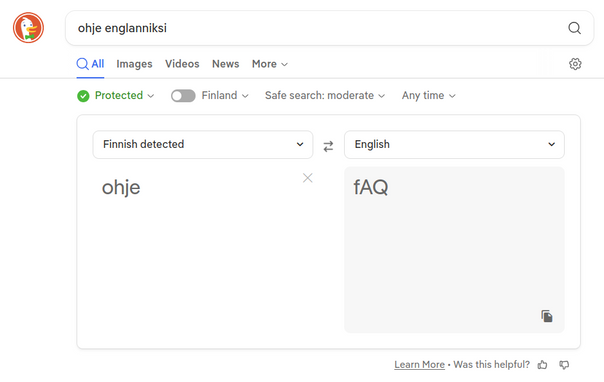Click the thumbs down feedback icon
The height and width of the screenshot is (382, 604).
pos(564,365)
